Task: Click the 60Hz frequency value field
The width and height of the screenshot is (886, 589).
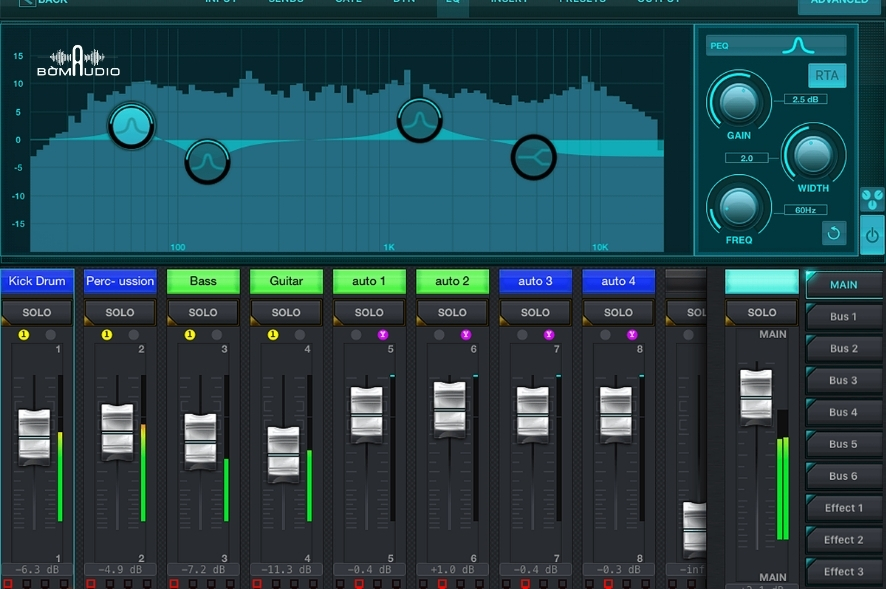Action: tap(806, 210)
